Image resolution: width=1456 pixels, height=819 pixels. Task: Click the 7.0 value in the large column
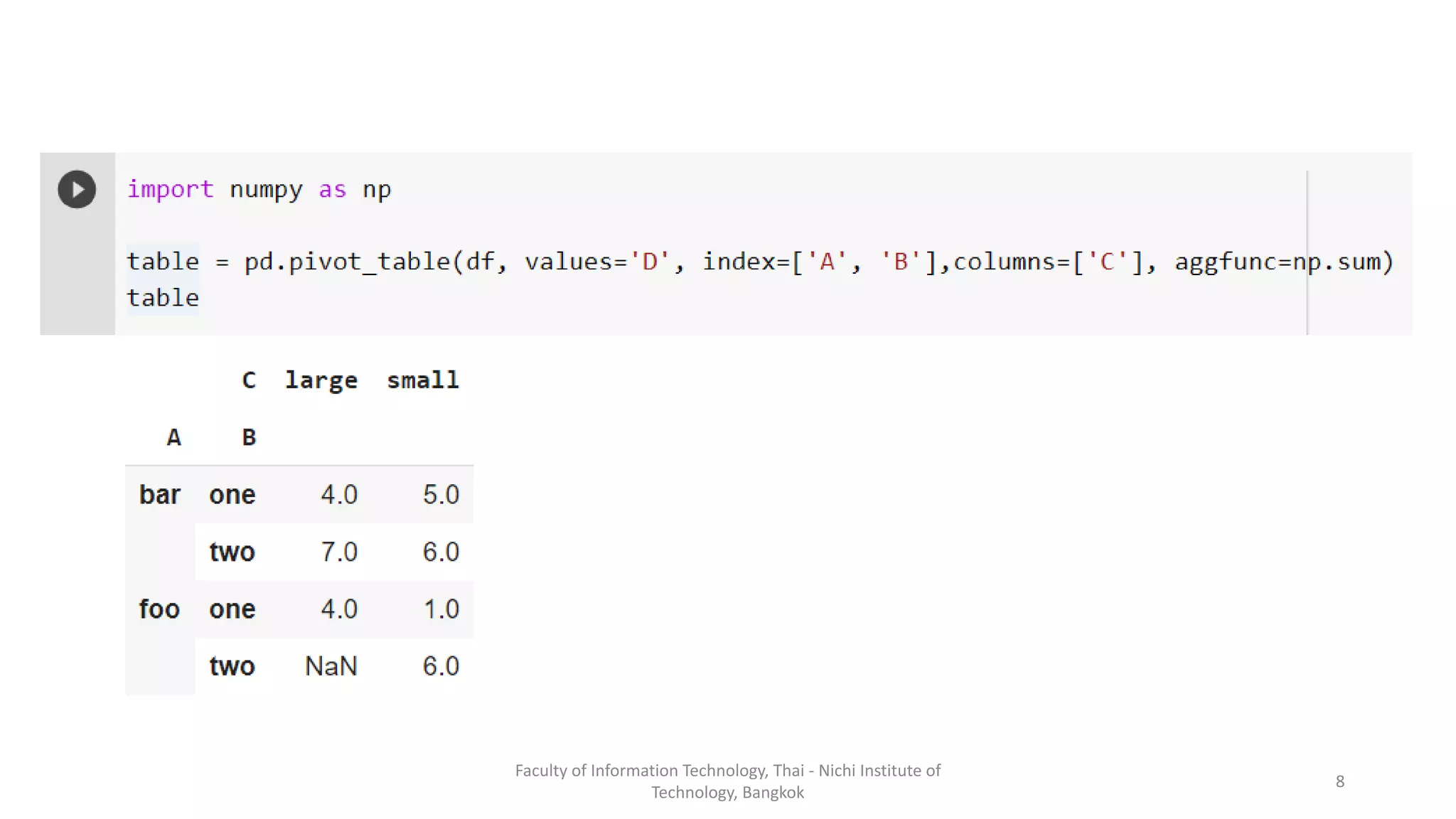coord(338,552)
